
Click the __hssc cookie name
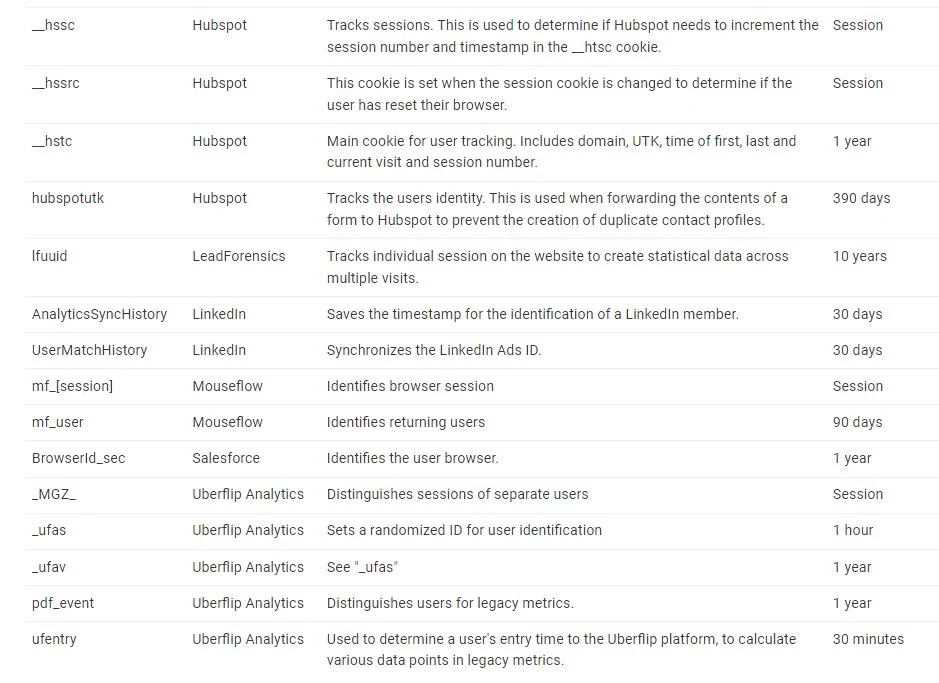click(x=53, y=25)
